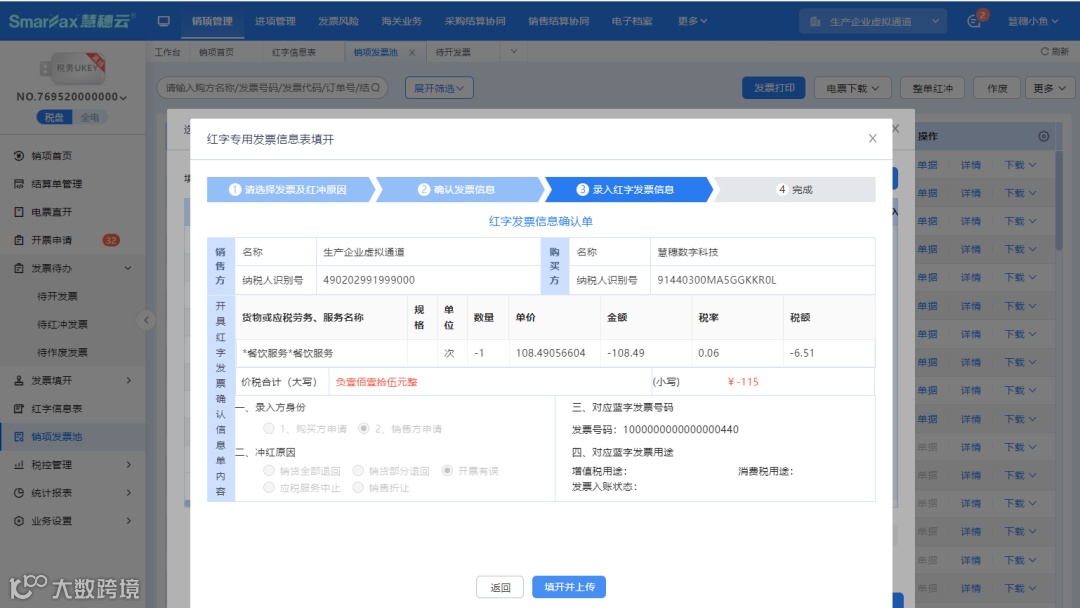
Task: Open 待作废发票 in the sidebar
Action: click(62, 353)
